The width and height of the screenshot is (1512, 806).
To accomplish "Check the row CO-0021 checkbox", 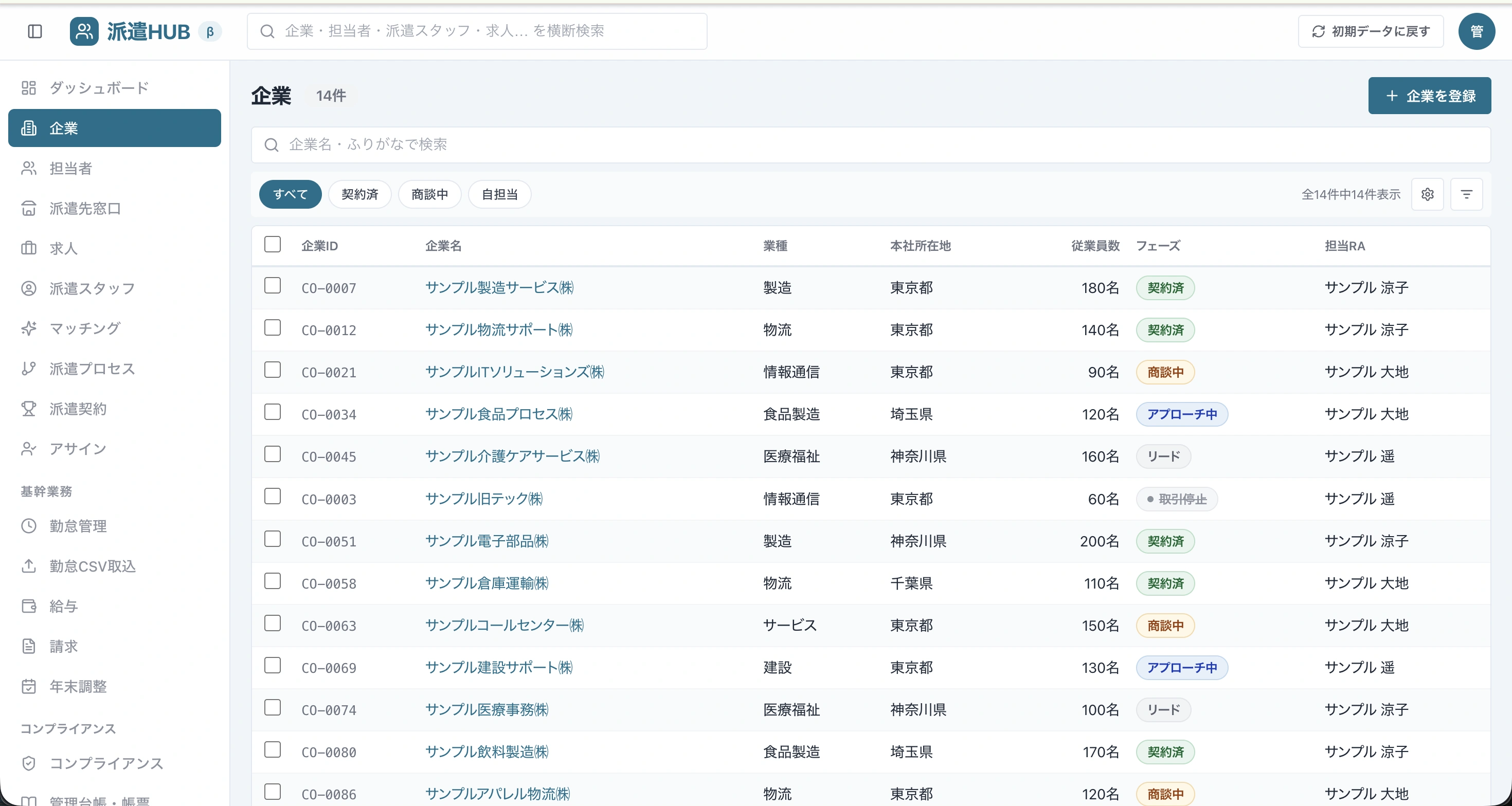I will point(273,370).
